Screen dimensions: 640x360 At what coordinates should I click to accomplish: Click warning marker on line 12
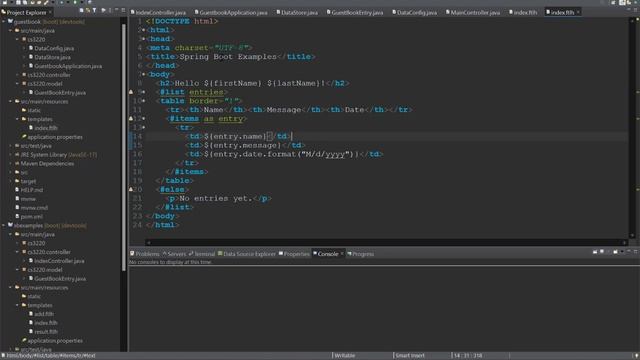coord(131,119)
